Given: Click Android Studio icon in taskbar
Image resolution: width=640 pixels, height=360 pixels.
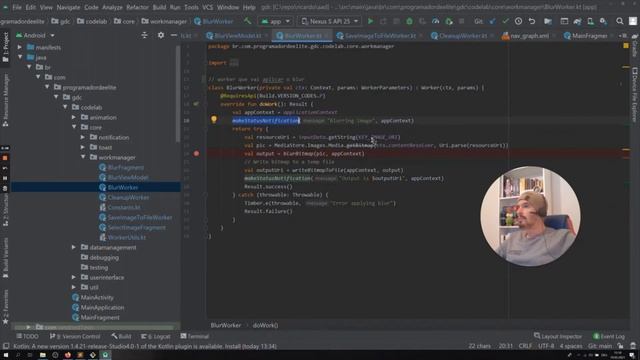Looking at the screenshot, I should pyautogui.click(x=105, y=355).
